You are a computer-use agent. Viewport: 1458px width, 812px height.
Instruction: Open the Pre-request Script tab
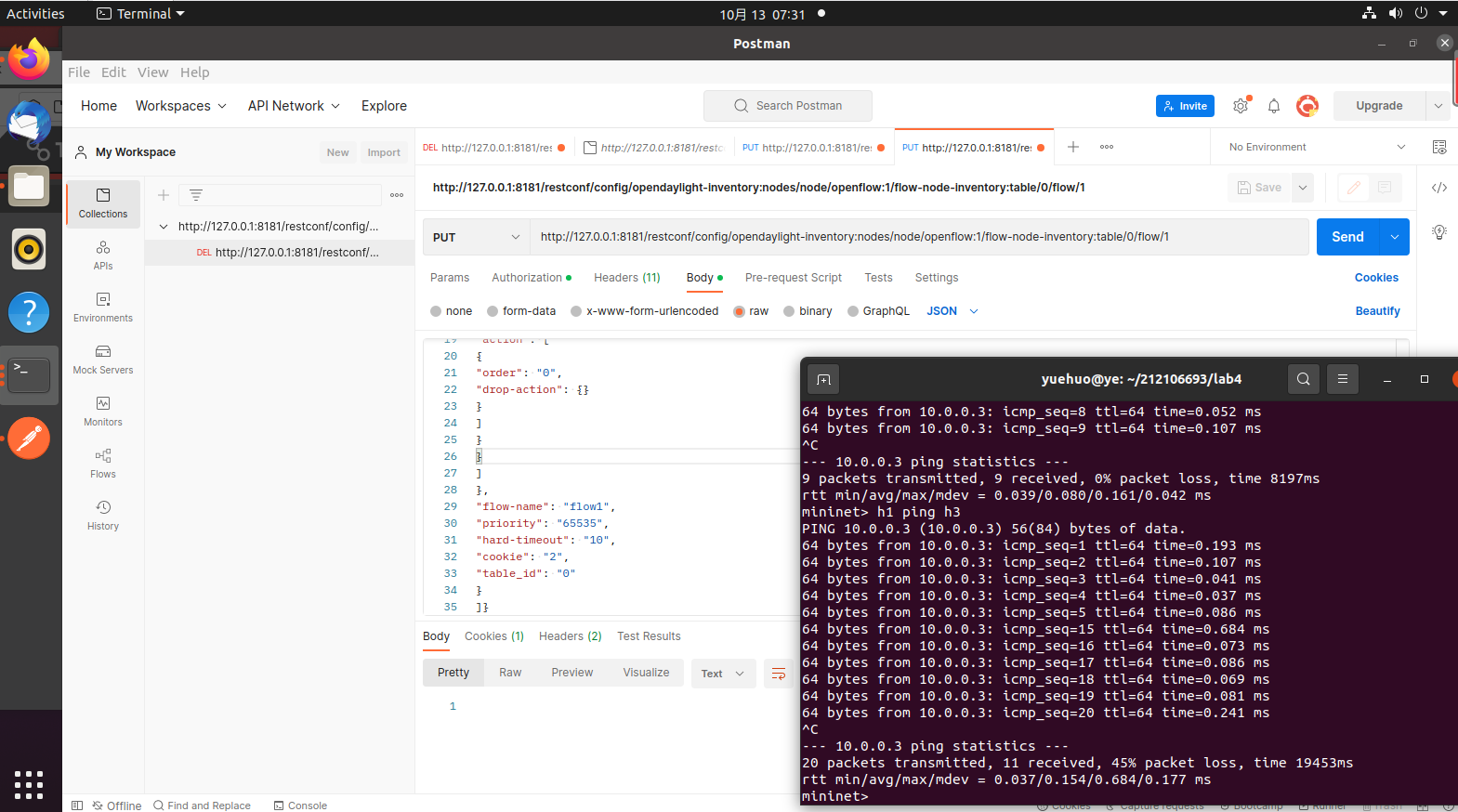pos(794,278)
